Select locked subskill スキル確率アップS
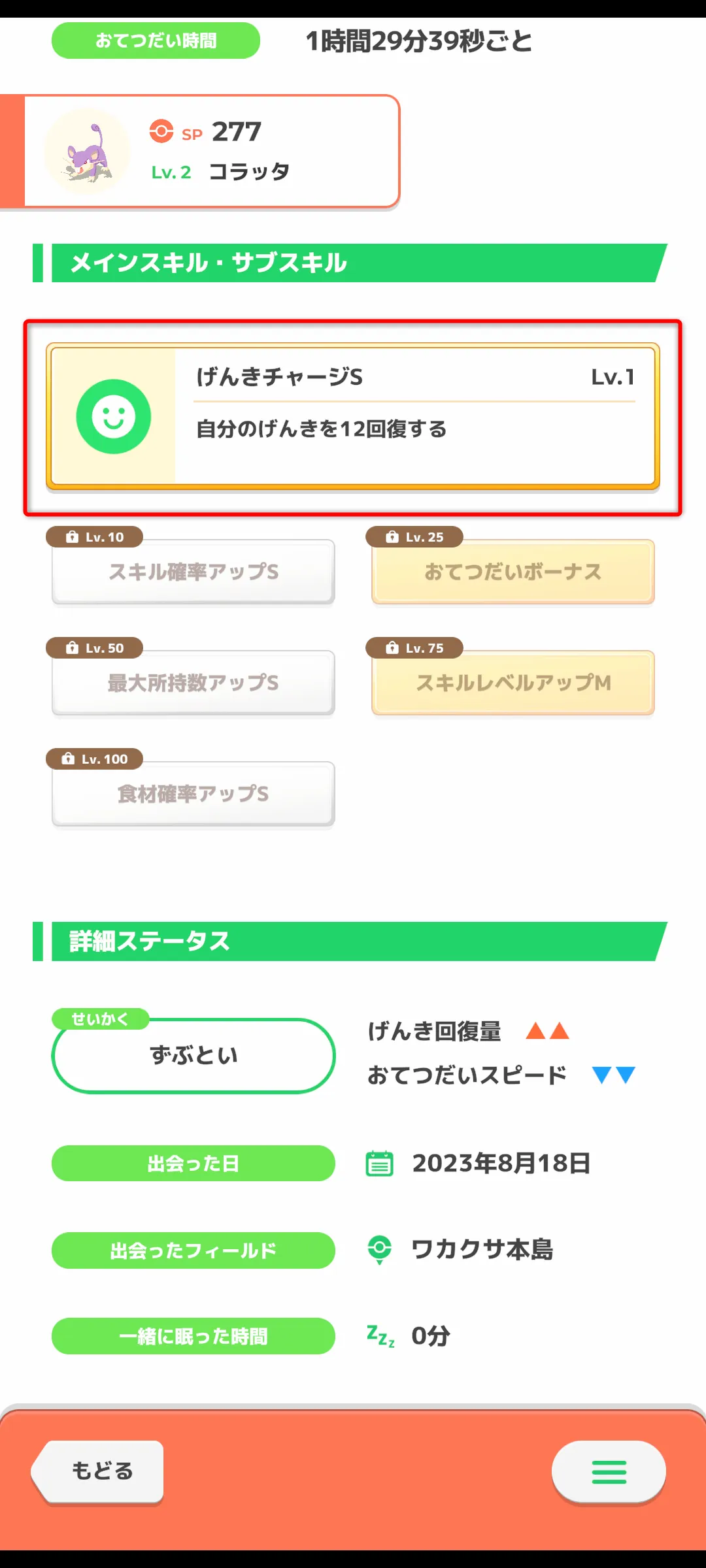The height and width of the screenshot is (1568, 706). tap(193, 572)
